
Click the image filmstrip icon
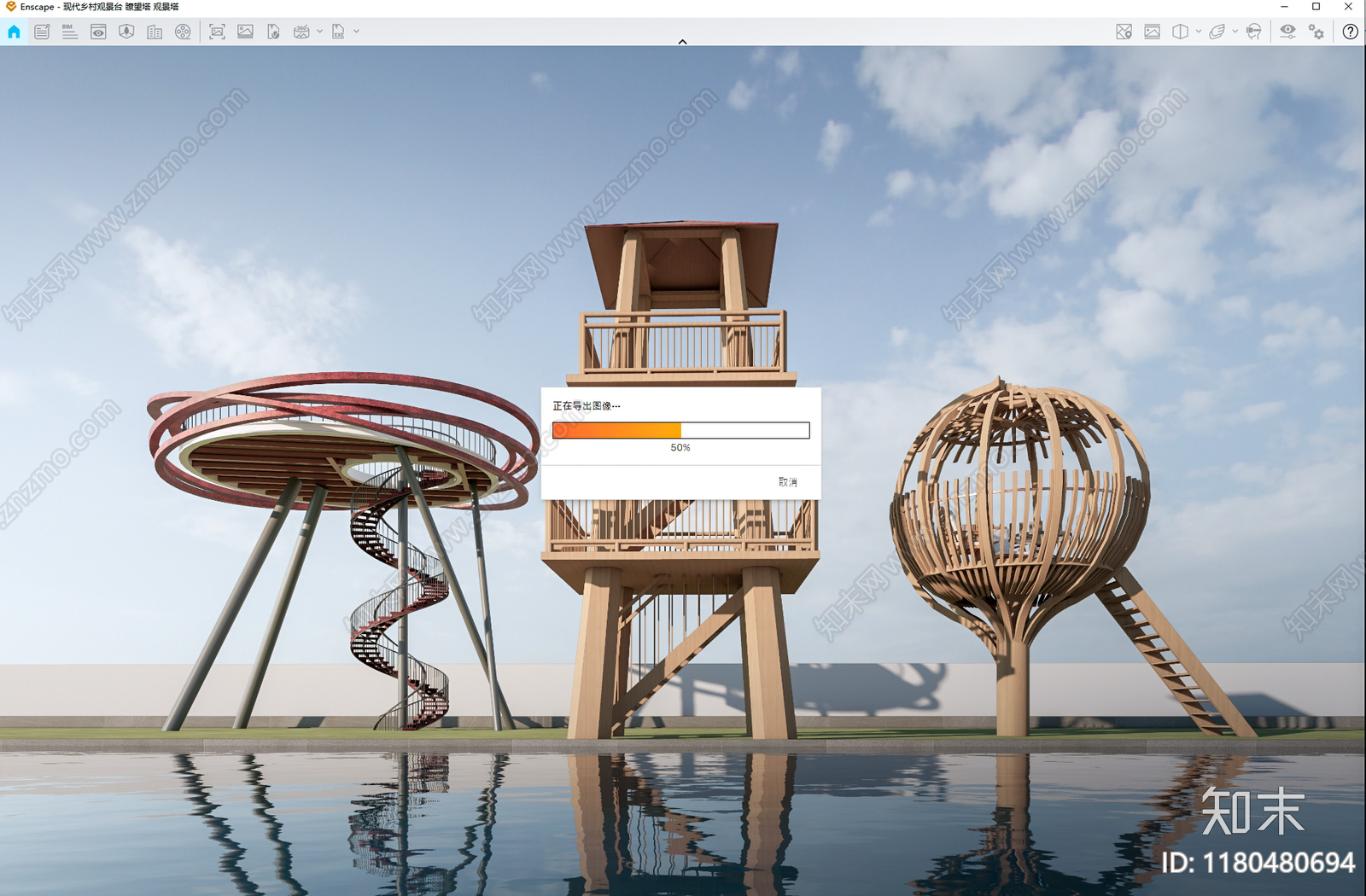pos(1152,32)
